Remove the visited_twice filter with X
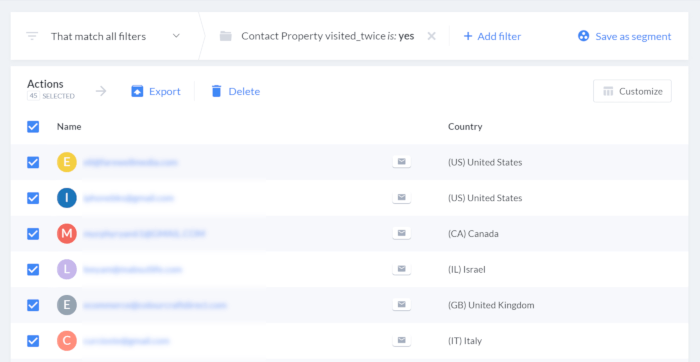This screenshot has width=700, height=362. pos(431,36)
